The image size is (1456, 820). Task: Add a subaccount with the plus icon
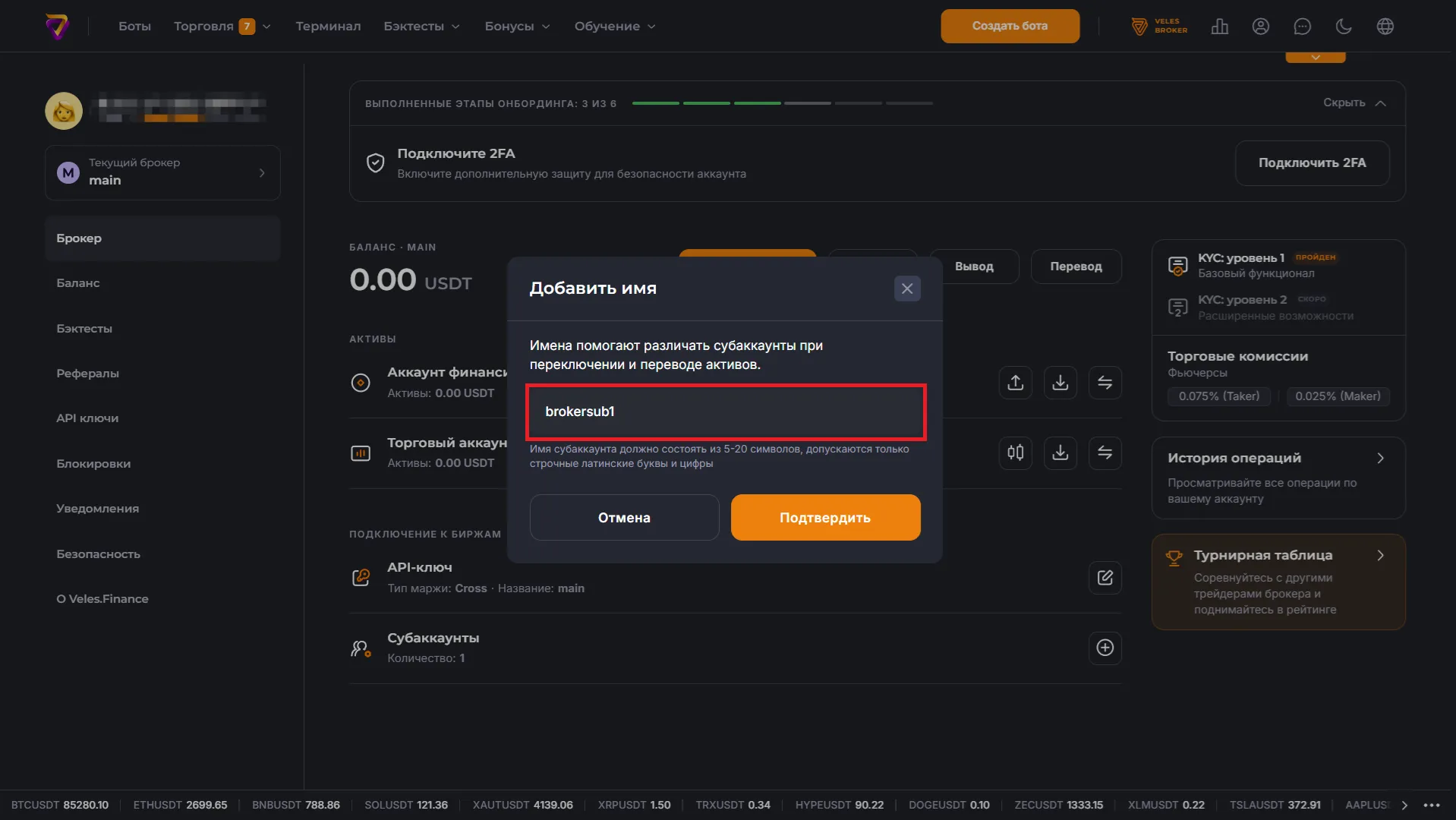coord(1105,648)
